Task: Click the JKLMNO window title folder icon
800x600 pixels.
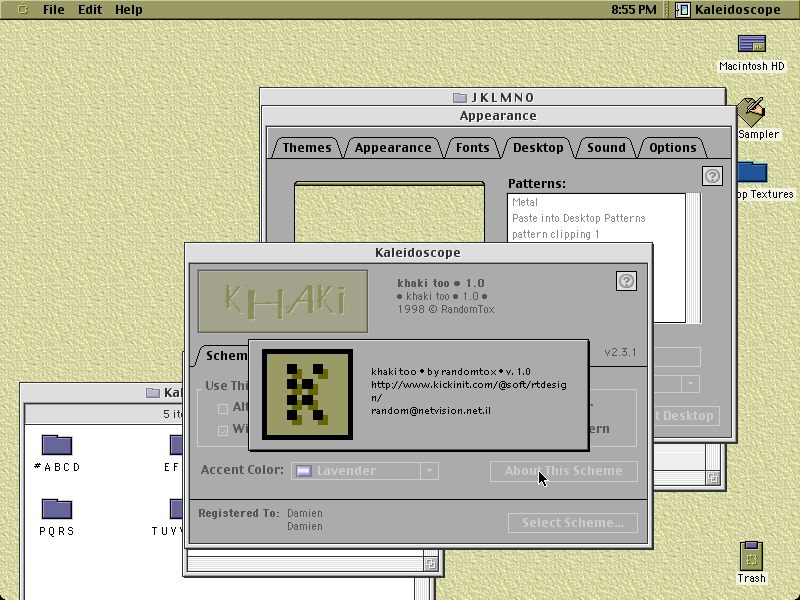Action: [460, 97]
